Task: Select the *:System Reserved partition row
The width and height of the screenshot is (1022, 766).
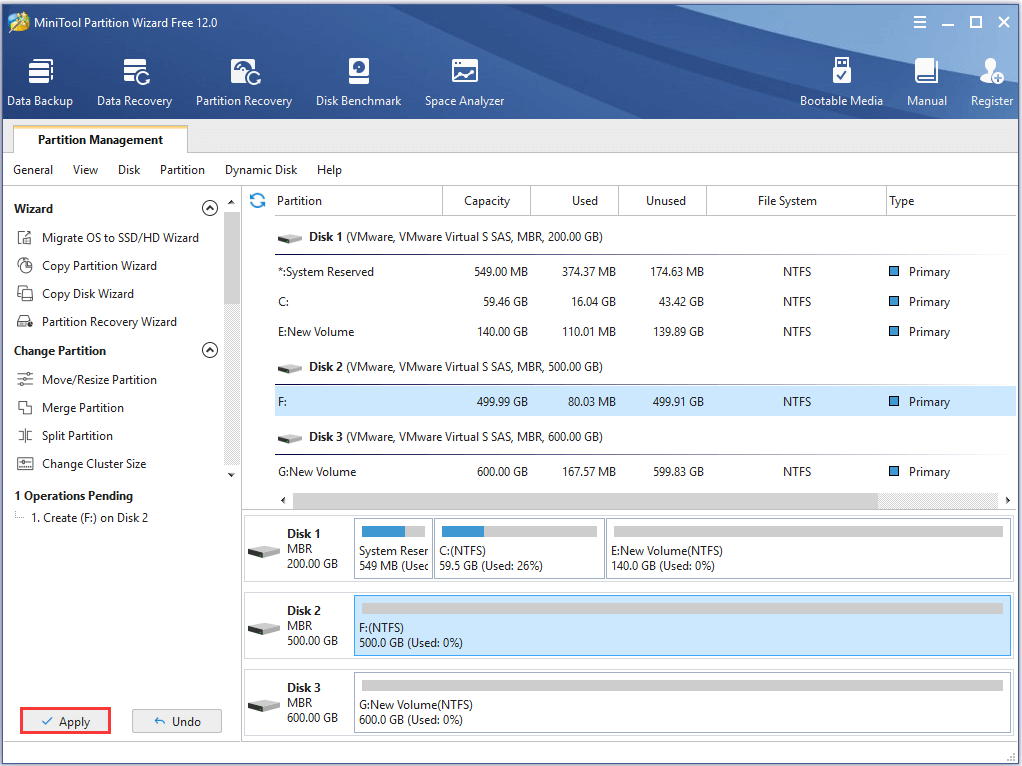Action: pyautogui.click(x=645, y=272)
